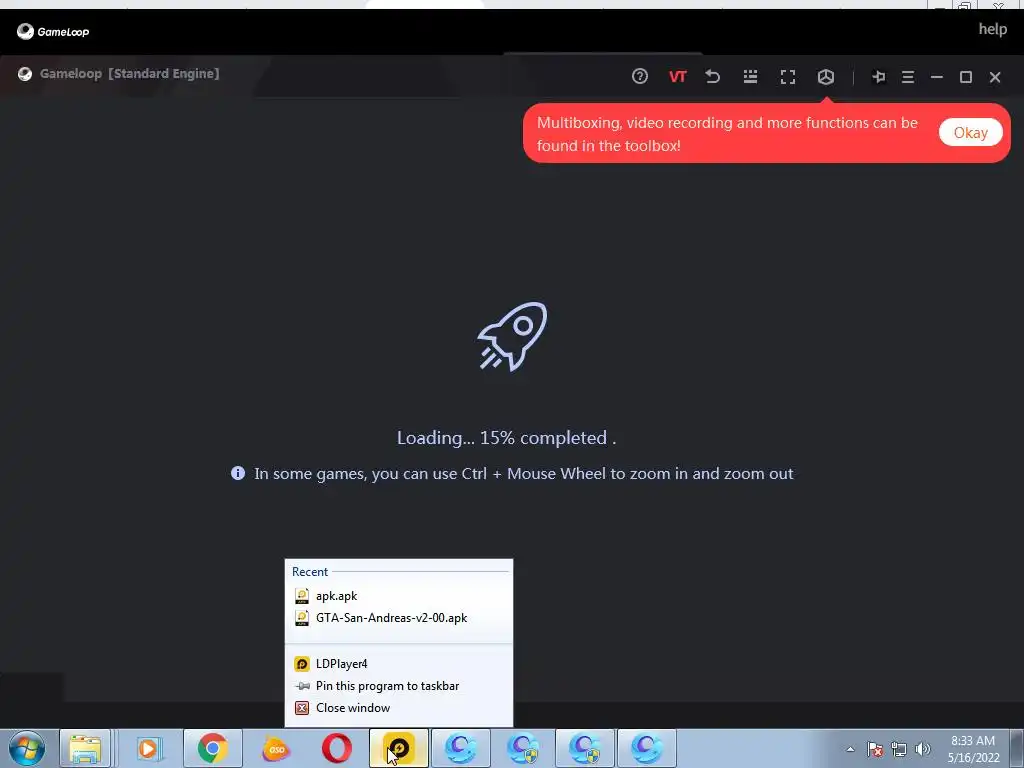The width and height of the screenshot is (1024, 768).
Task: Open recent file apk.apk
Action: (398, 596)
